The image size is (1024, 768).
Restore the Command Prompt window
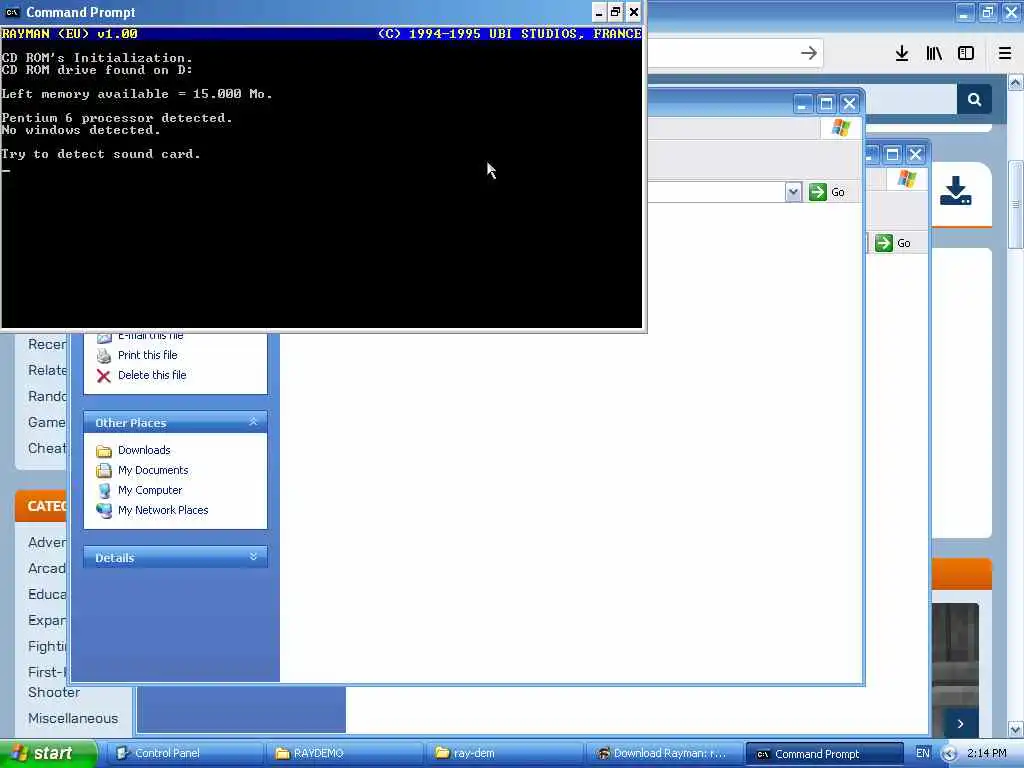615,12
